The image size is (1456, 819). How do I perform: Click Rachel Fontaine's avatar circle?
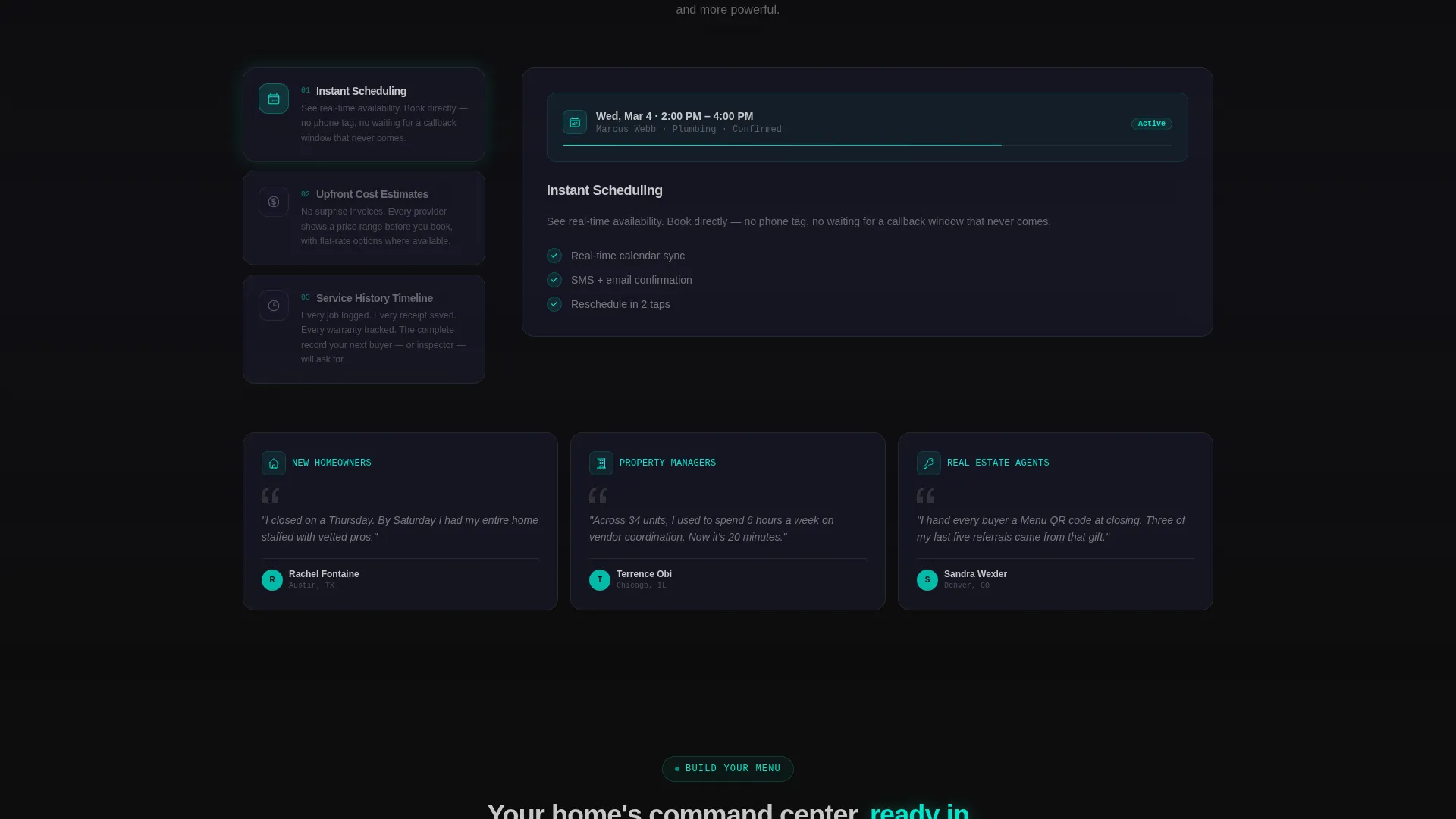click(272, 580)
